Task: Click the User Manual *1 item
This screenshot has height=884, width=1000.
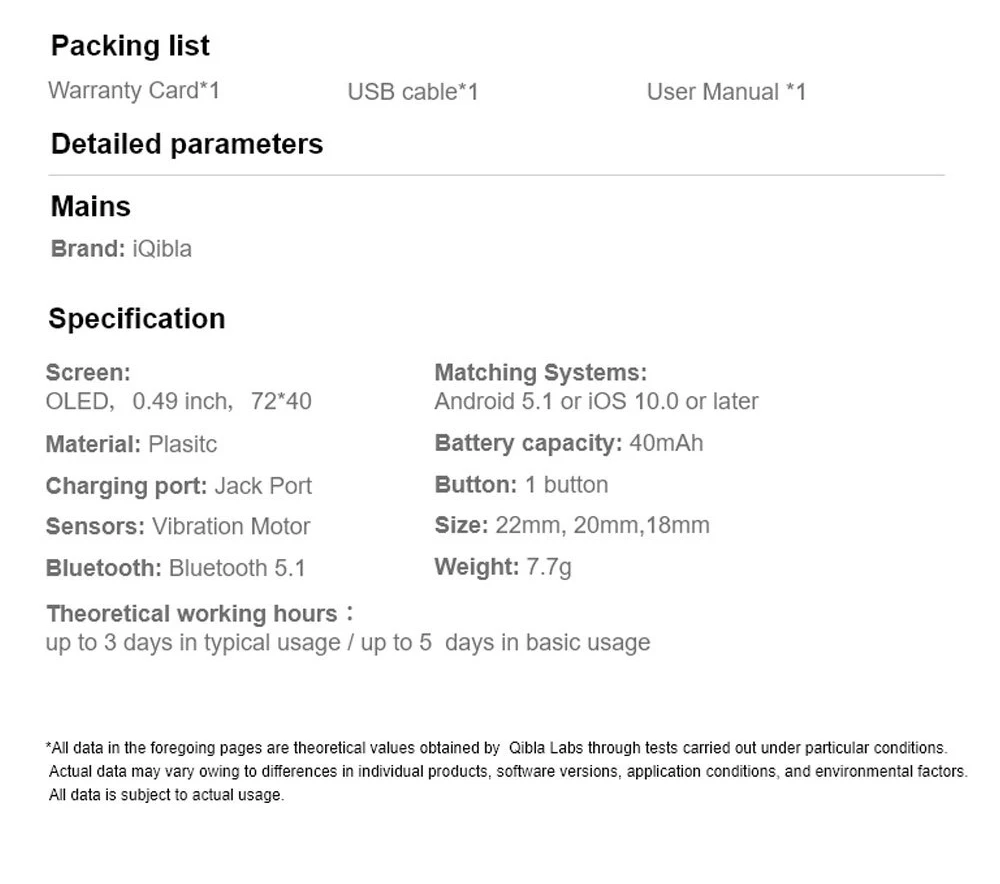Action: pyautogui.click(x=726, y=92)
